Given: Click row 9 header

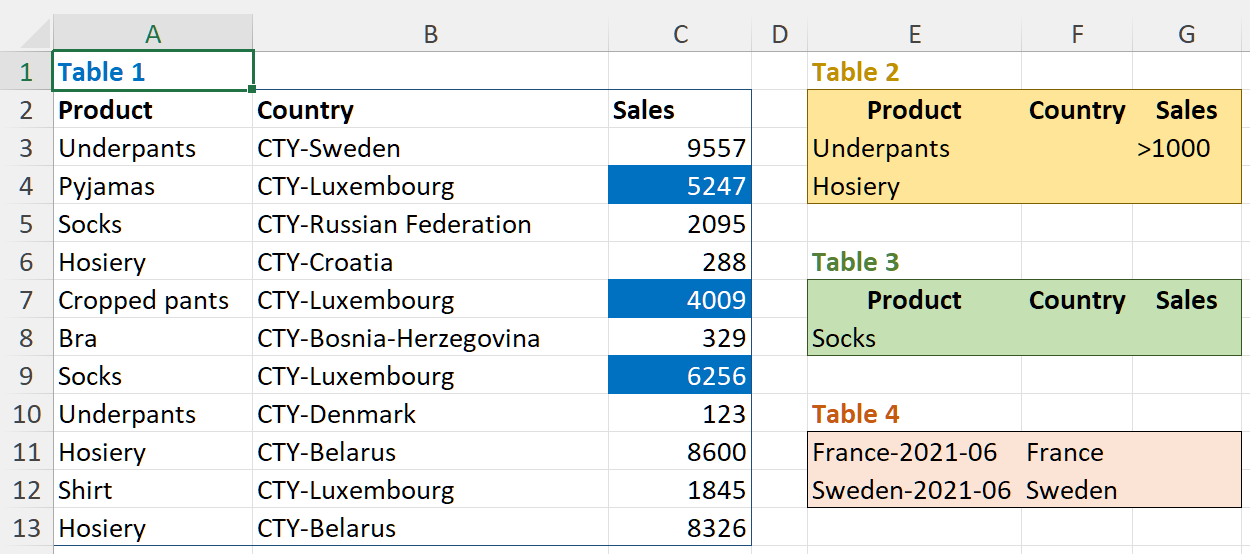Looking at the screenshot, I should [x=26, y=376].
